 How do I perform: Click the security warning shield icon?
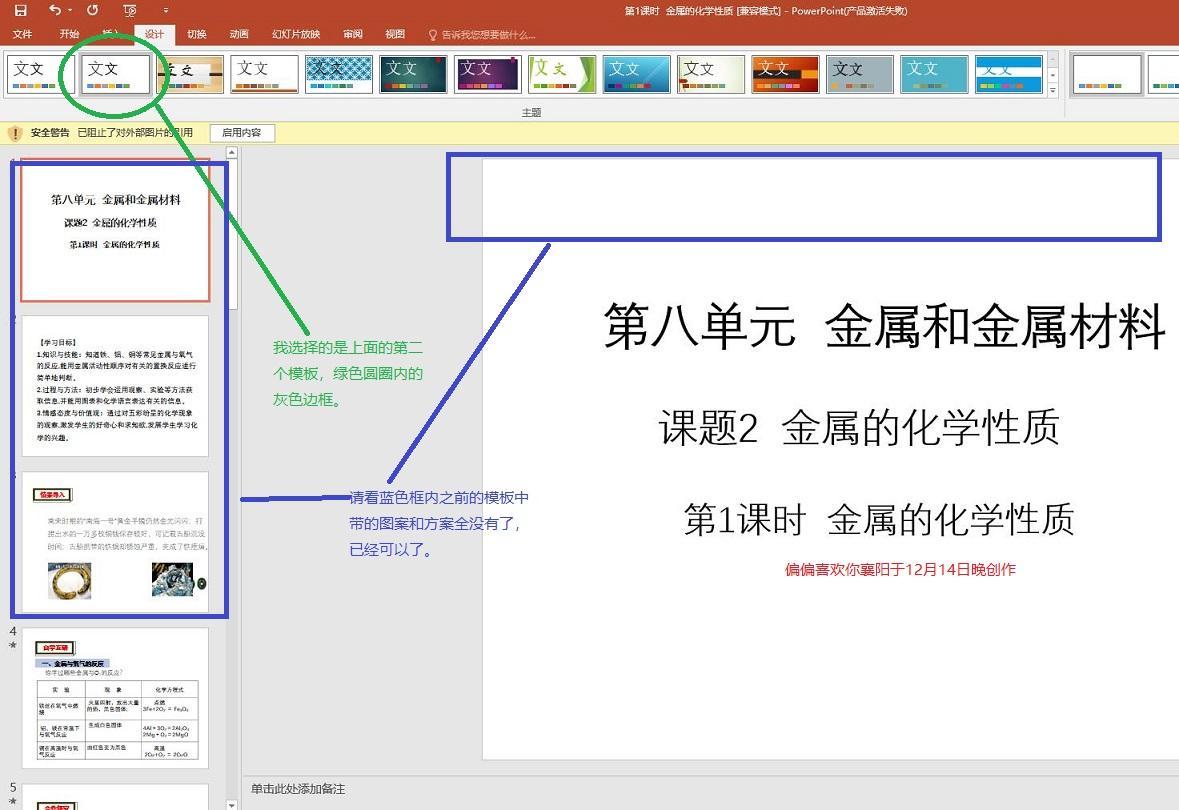(x=16, y=133)
